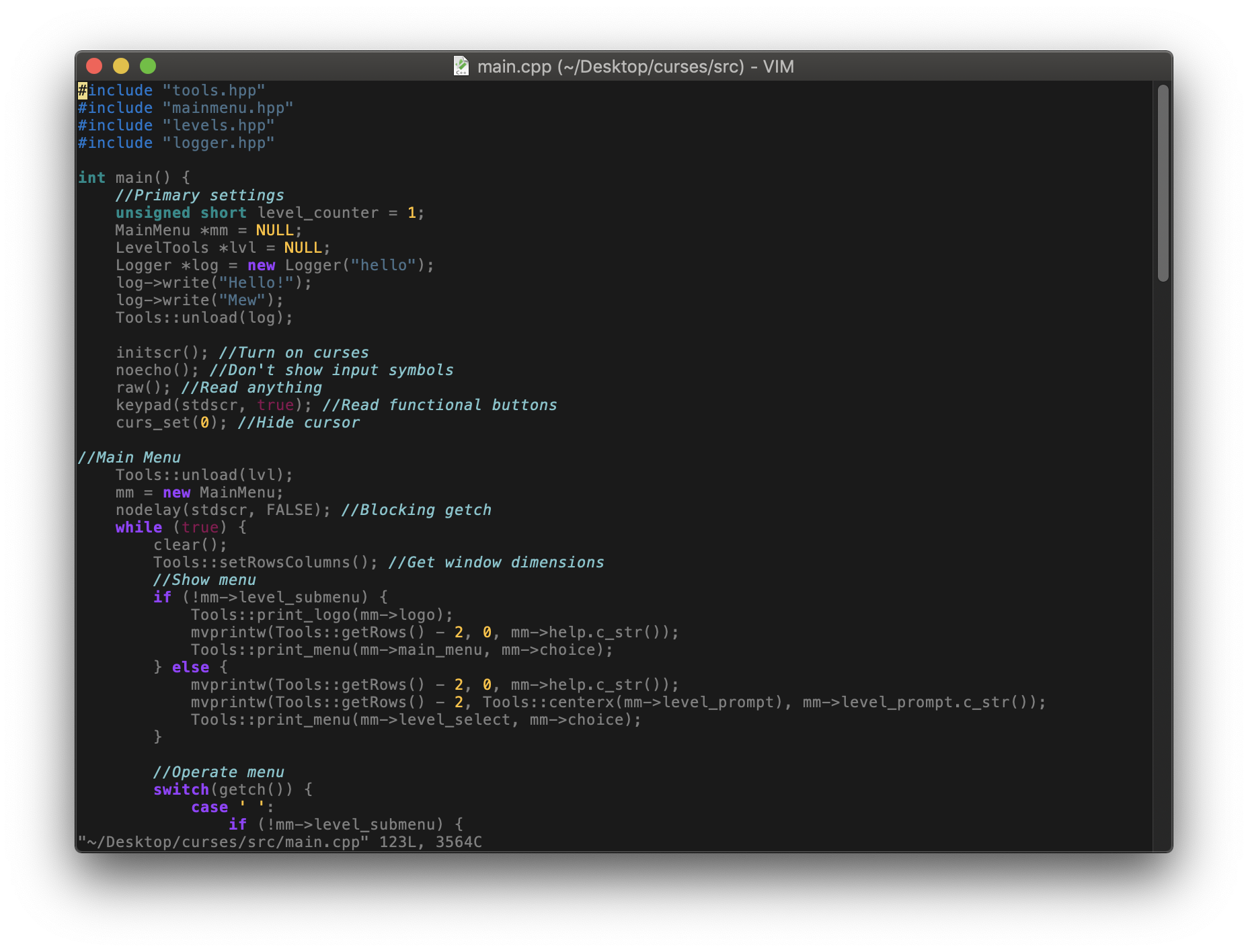Click the //Main Menu section comment
This screenshot has width=1248, height=952.
(x=130, y=457)
